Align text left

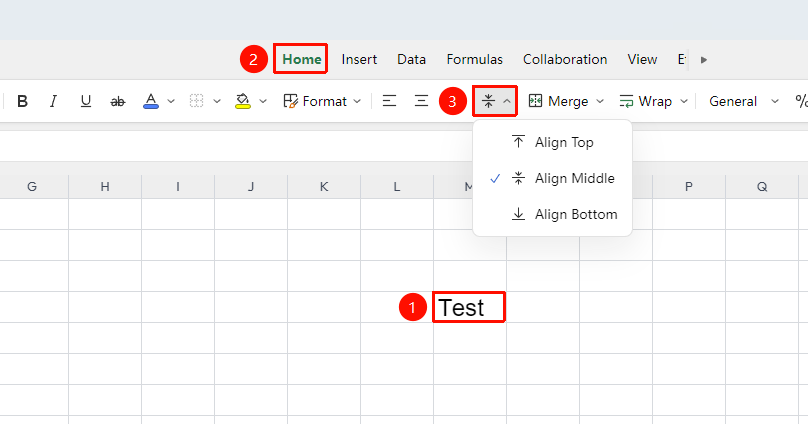[x=389, y=101]
